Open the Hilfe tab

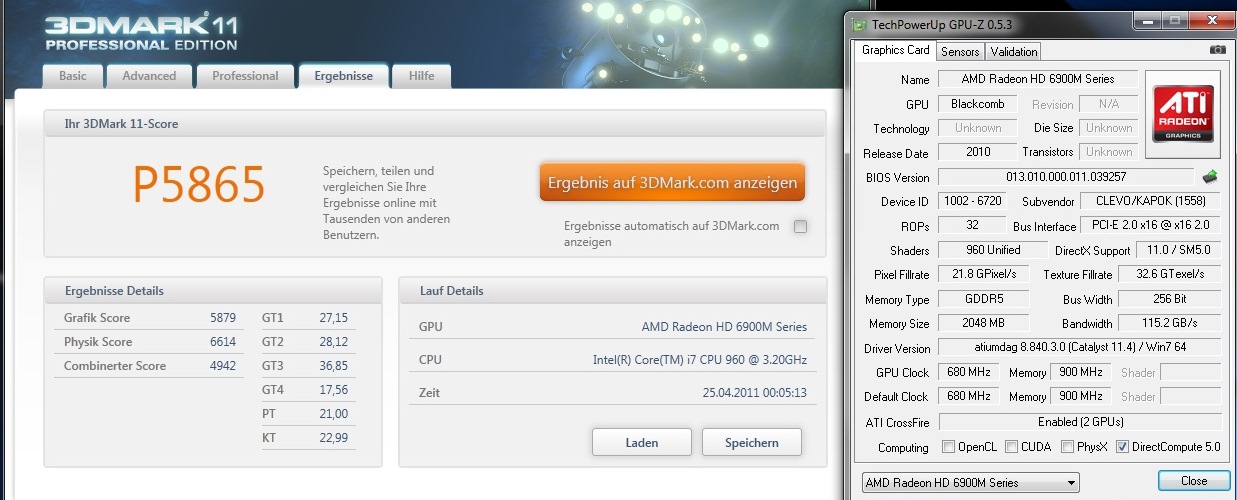421,76
